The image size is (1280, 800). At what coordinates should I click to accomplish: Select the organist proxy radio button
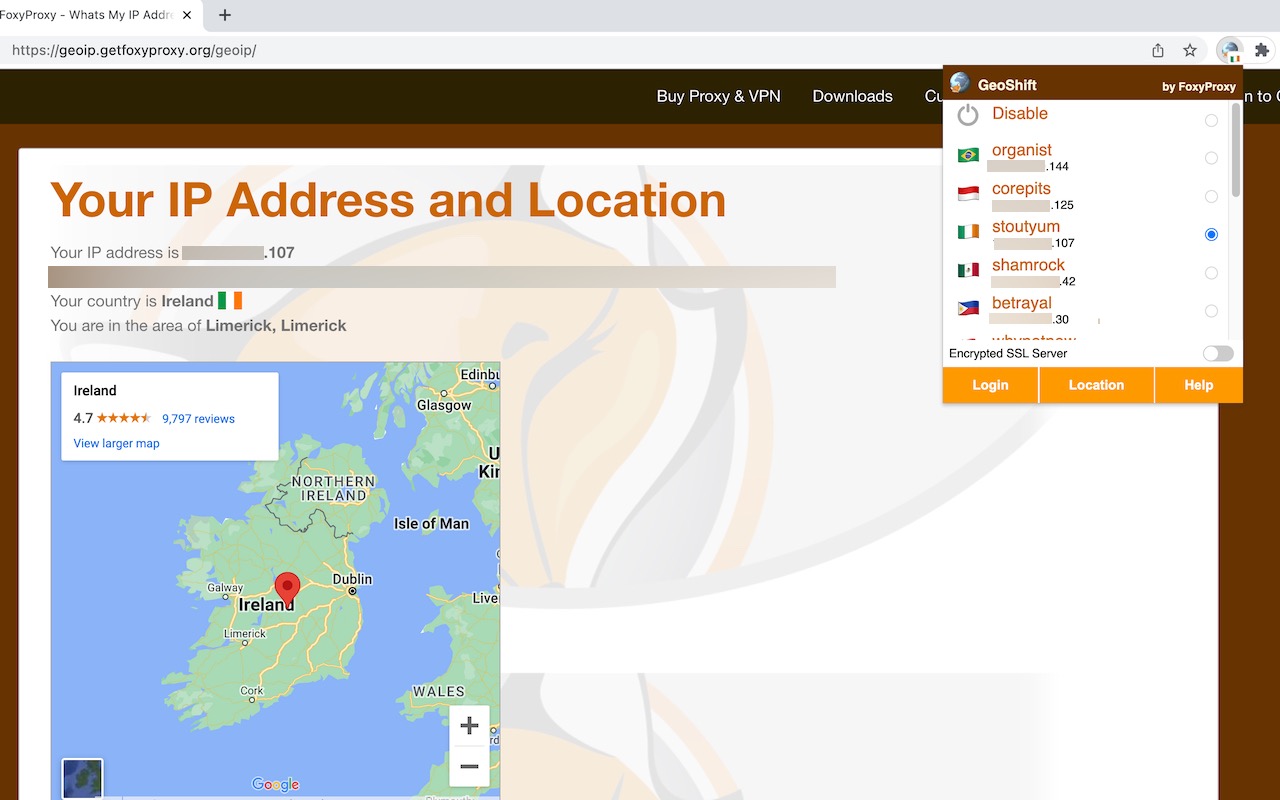point(1211,158)
